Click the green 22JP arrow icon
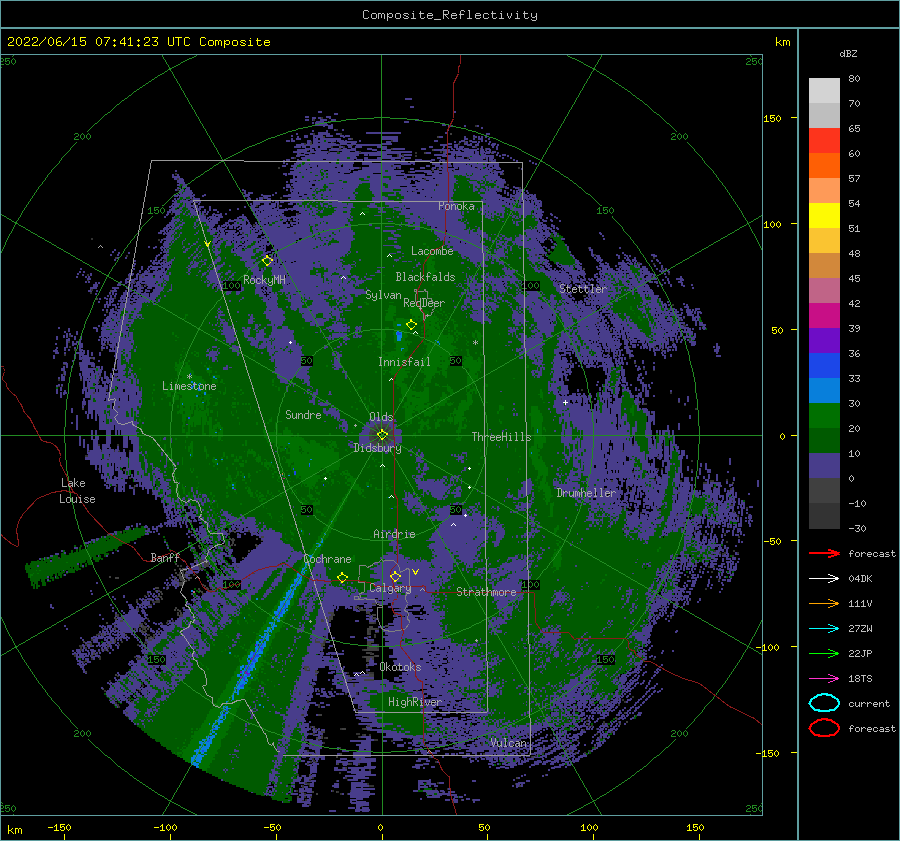Viewport: 900px width, 841px height. pyautogui.click(x=824, y=653)
